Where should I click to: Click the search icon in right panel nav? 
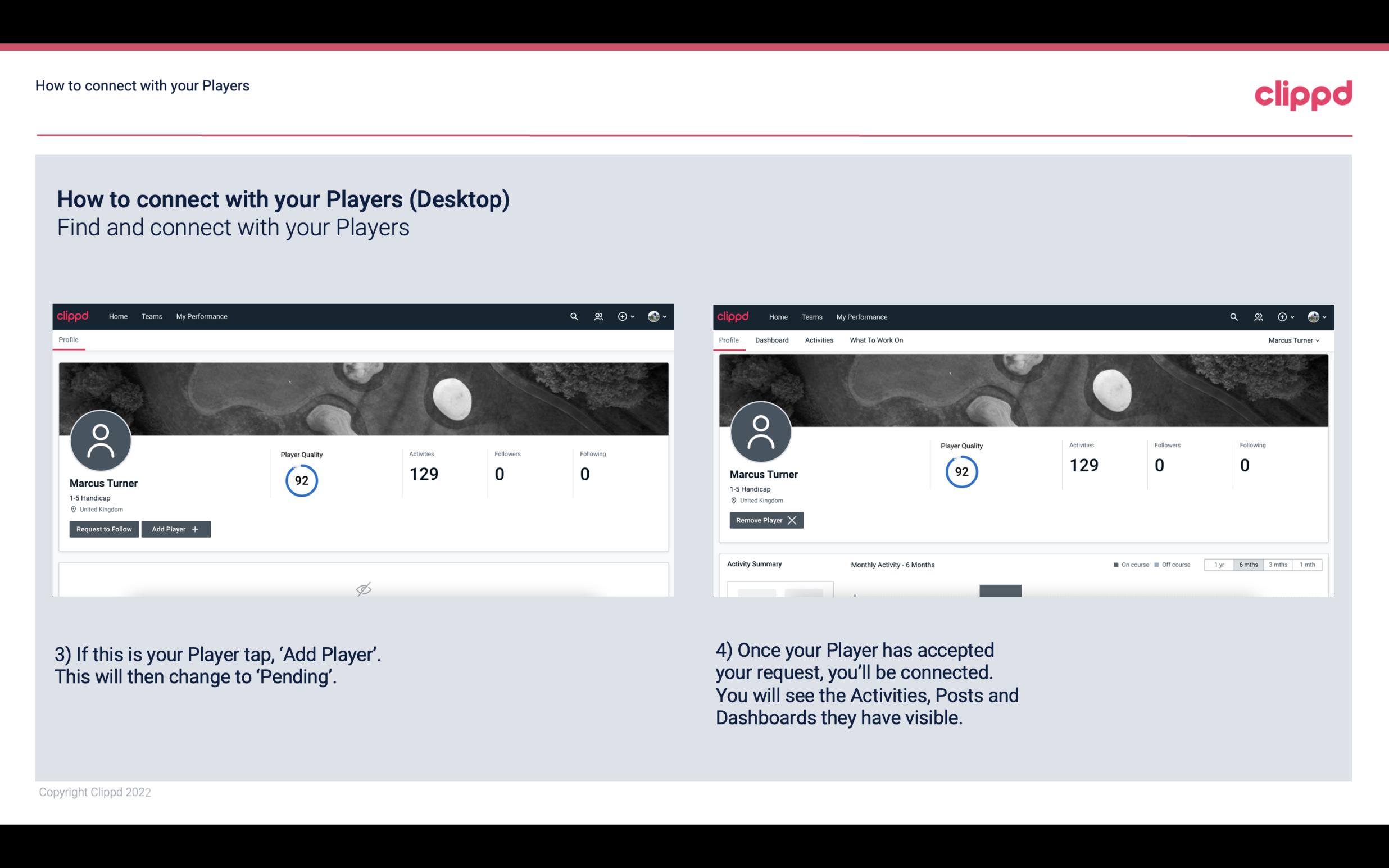tap(1233, 317)
